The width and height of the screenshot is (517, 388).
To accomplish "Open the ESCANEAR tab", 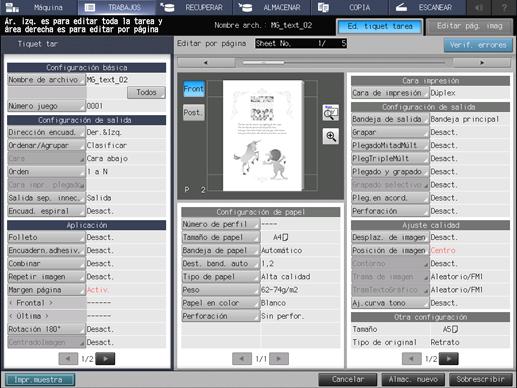I will click(427, 7).
